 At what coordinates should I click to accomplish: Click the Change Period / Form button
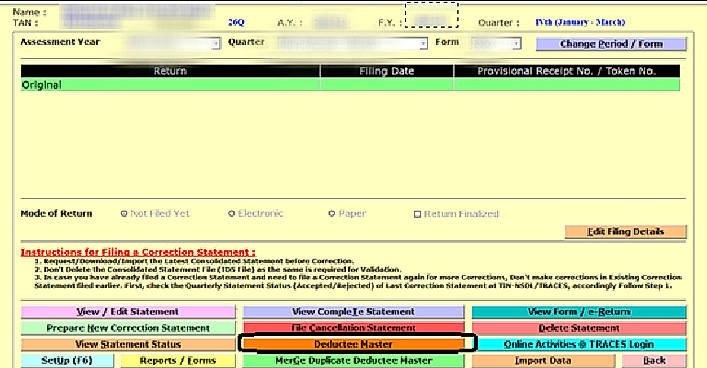[611, 44]
